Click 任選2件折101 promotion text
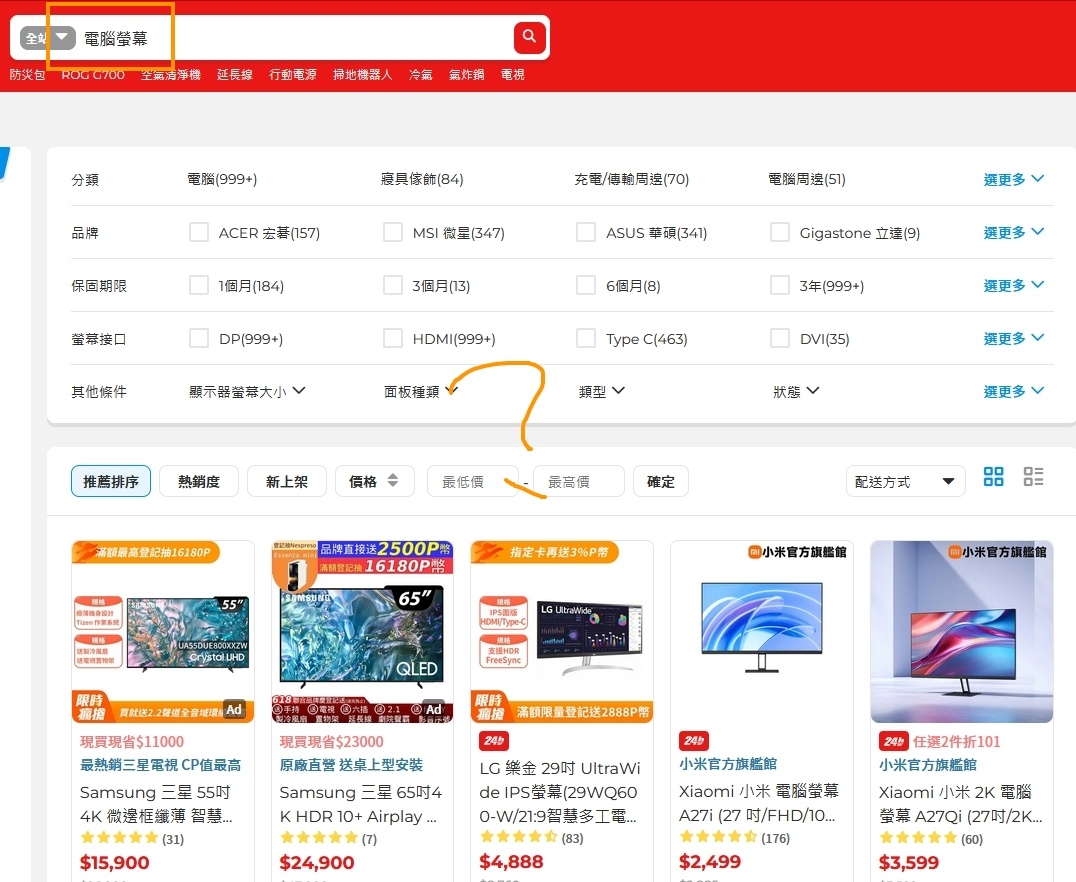 click(x=957, y=741)
